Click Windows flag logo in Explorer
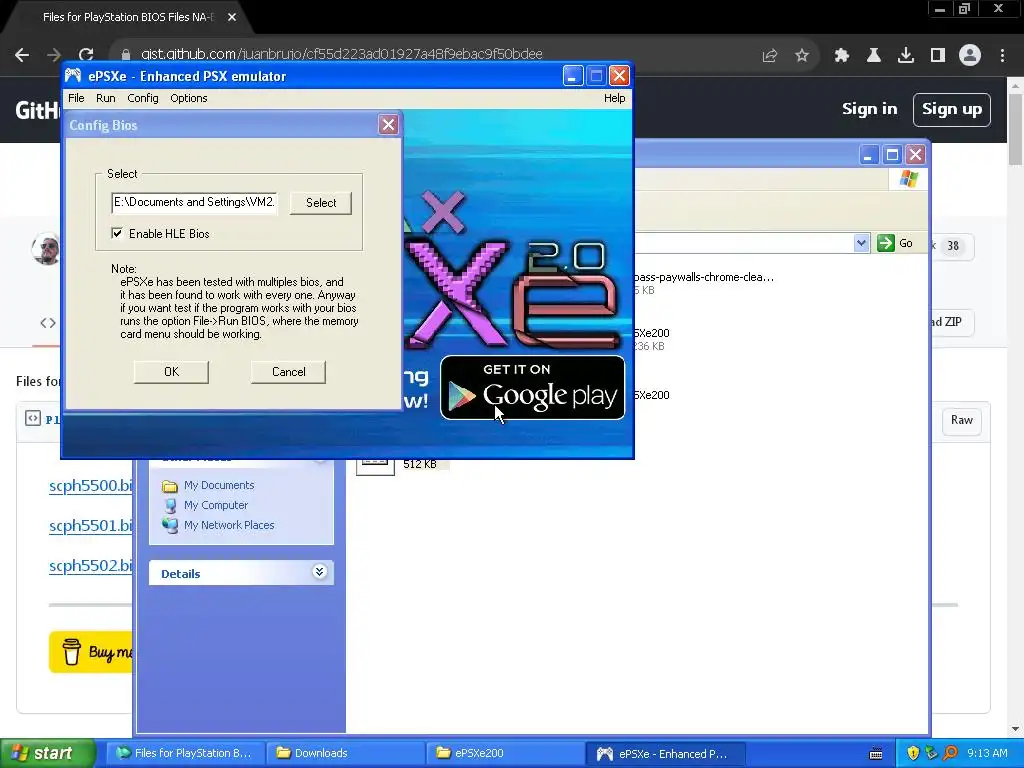The width and height of the screenshot is (1024, 768). tap(908, 178)
